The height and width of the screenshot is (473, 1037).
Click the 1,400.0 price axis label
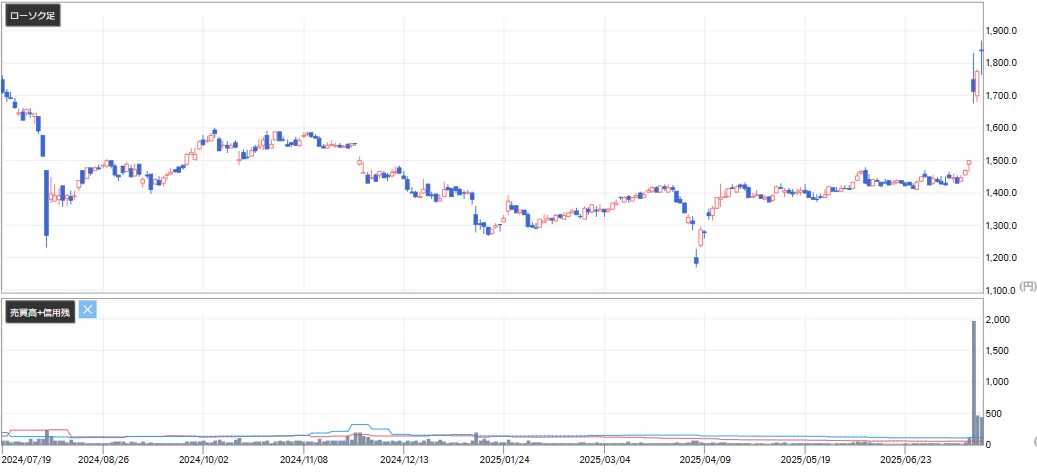1001,193
